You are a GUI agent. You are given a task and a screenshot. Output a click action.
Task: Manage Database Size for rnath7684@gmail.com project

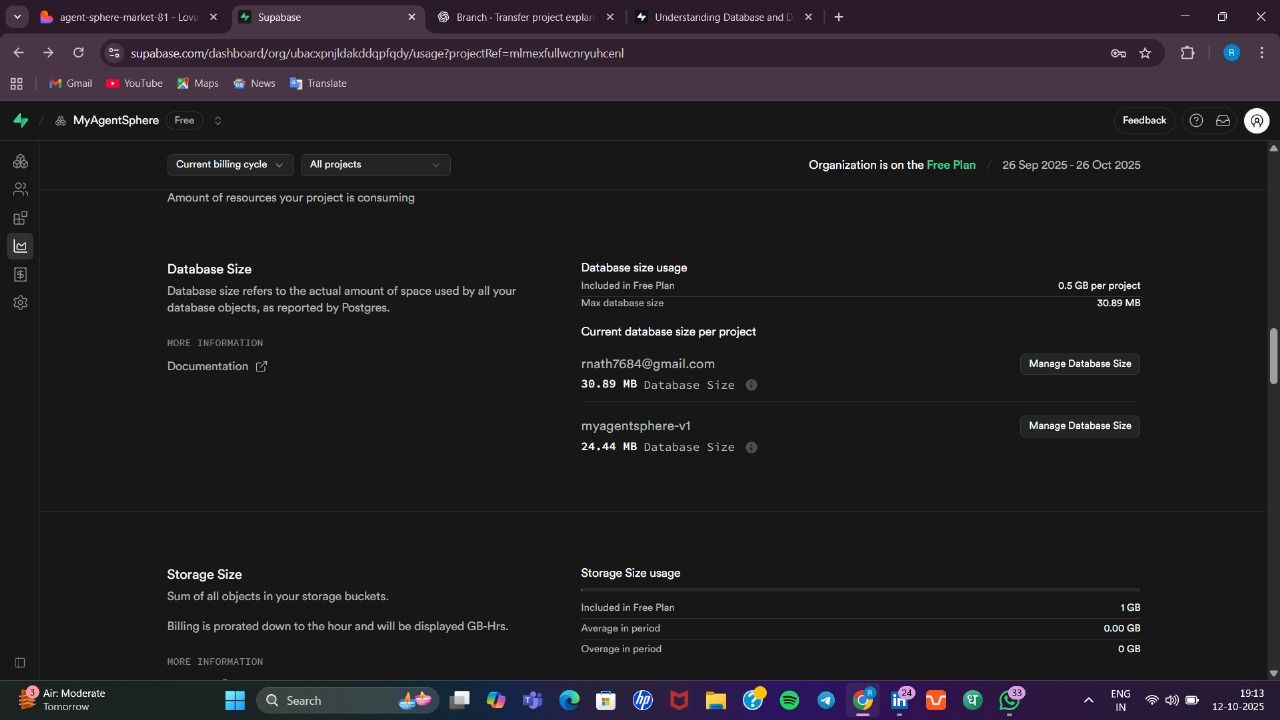[1080, 364]
